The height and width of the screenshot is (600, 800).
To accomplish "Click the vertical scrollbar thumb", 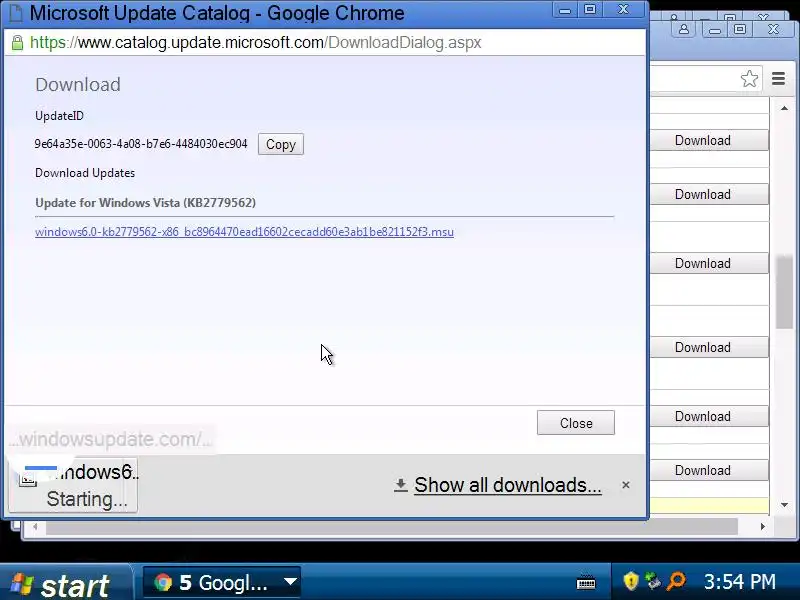I will click(x=784, y=292).
